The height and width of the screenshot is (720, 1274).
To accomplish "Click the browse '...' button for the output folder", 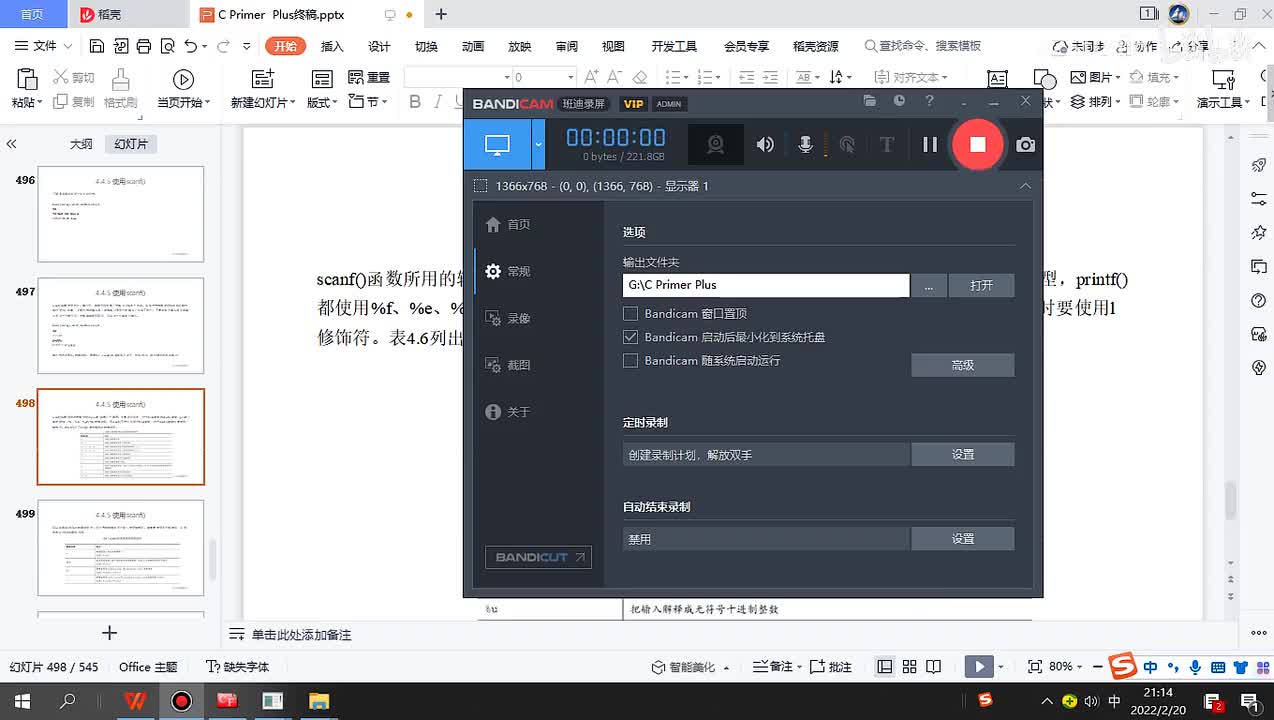I will pos(929,285).
